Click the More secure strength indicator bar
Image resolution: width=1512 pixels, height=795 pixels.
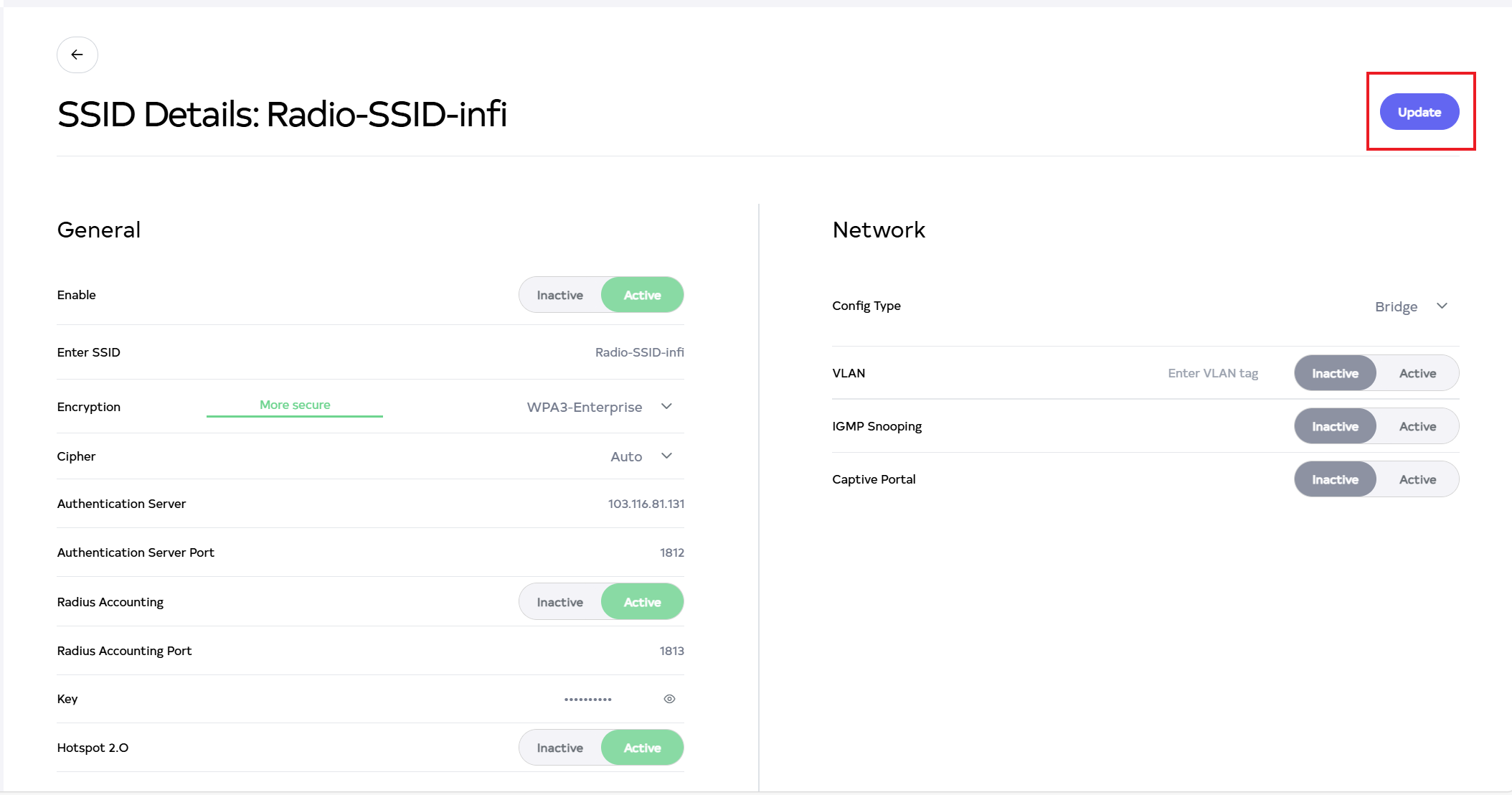coord(295,414)
